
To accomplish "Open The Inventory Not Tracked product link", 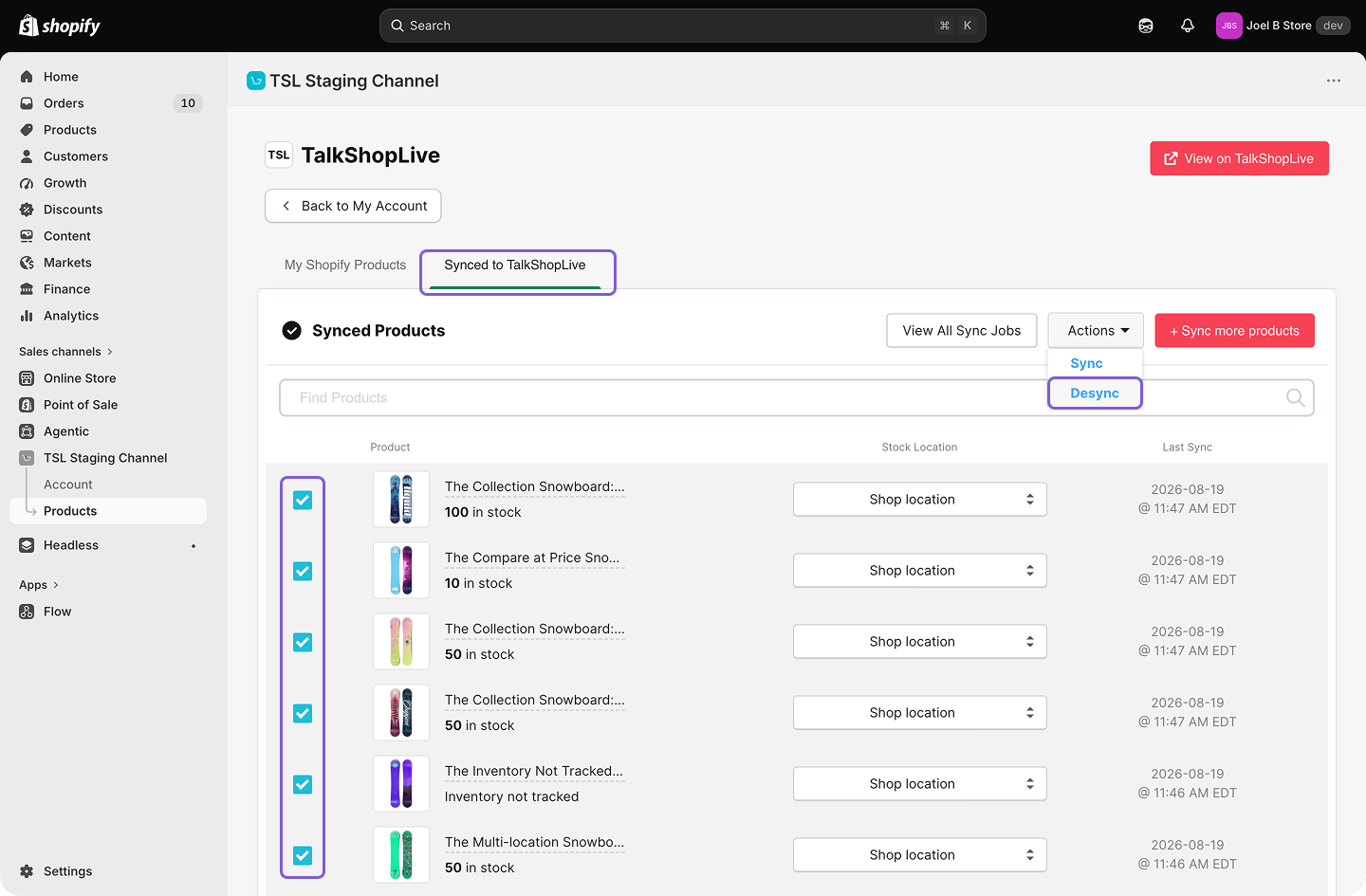I will tap(534, 771).
